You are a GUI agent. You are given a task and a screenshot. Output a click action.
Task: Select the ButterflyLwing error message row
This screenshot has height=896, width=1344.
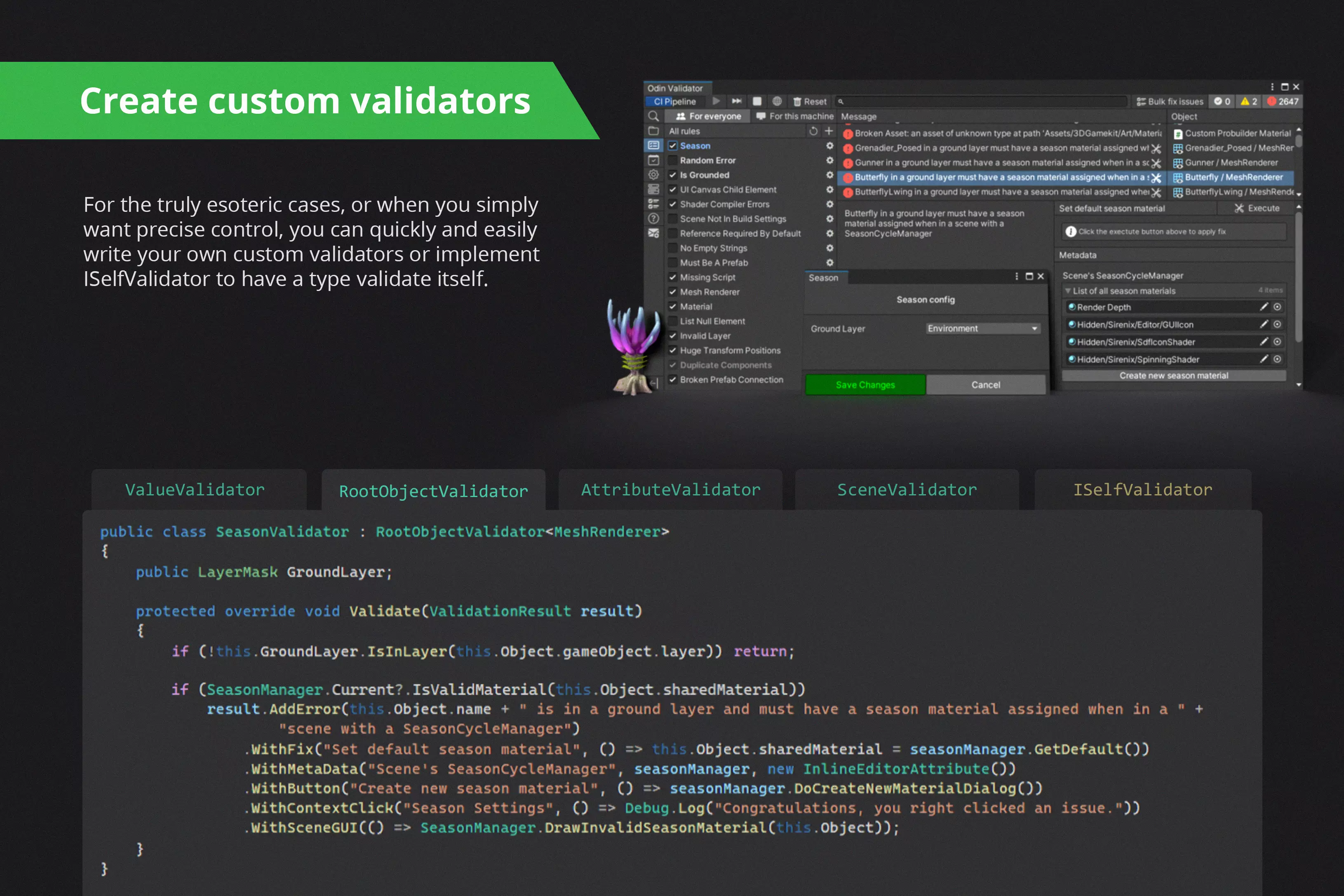click(x=1002, y=192)
